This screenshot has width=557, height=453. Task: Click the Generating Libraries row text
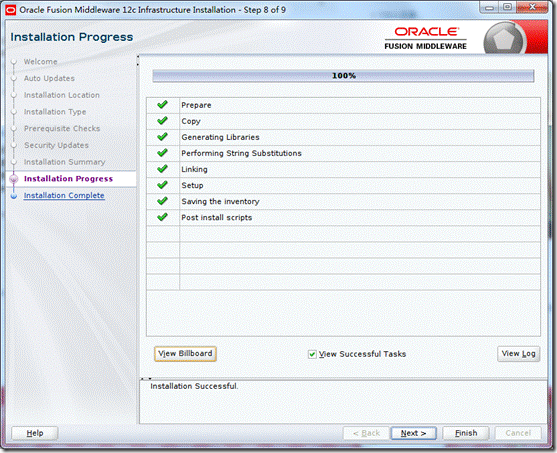pos(220,137)
